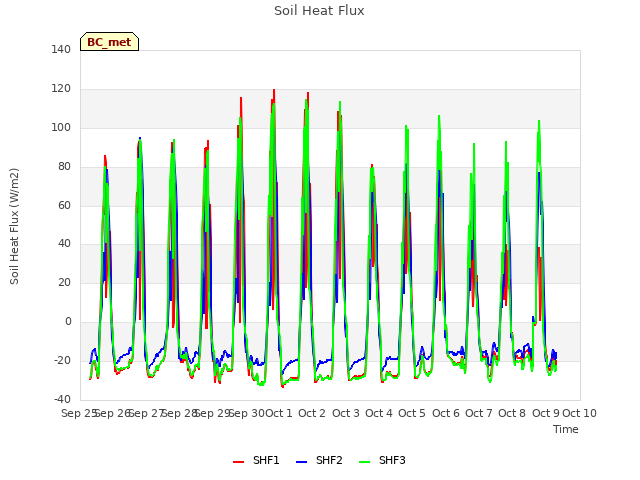Click the Oct 10 x-axis date label
The image size is (640, 480).
coord(580,413)
